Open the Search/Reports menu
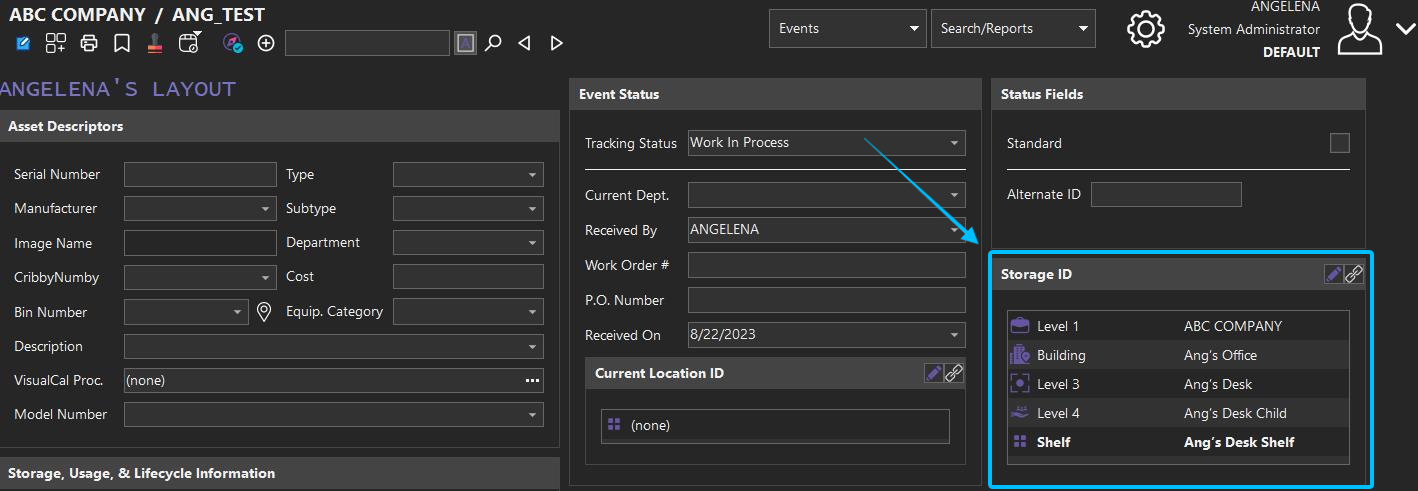Screen dimensions: 1418x491 coord(1012,29)
